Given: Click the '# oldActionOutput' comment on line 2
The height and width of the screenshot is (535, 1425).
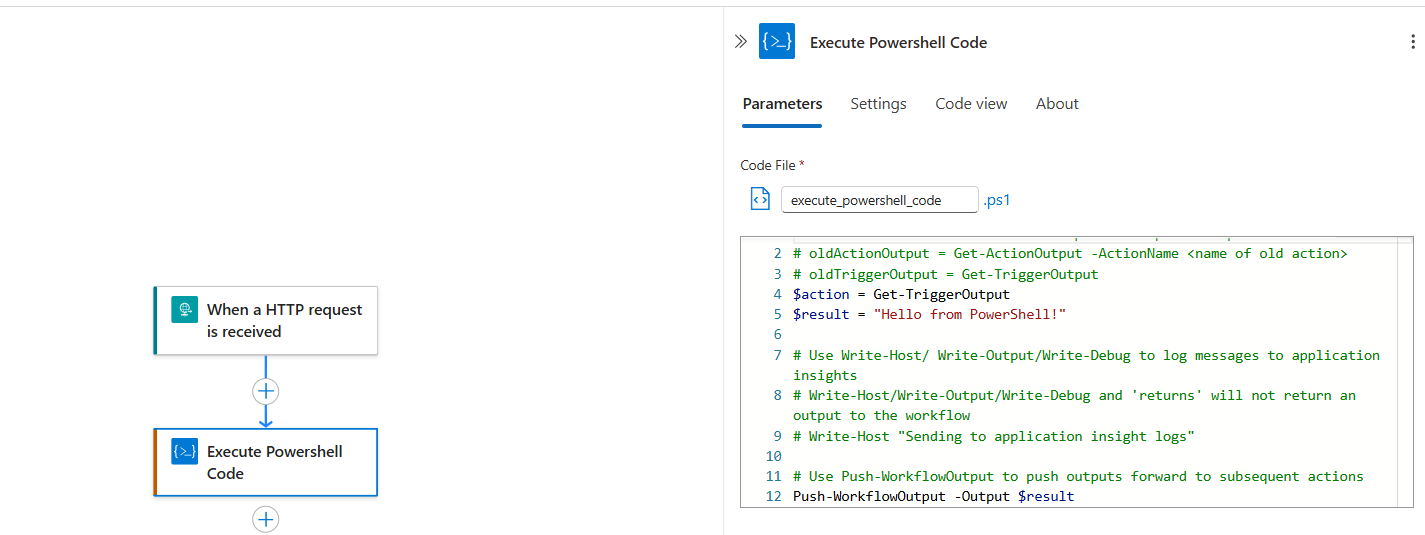Looking at the screenshot, I should click(x=1070, y=253).
